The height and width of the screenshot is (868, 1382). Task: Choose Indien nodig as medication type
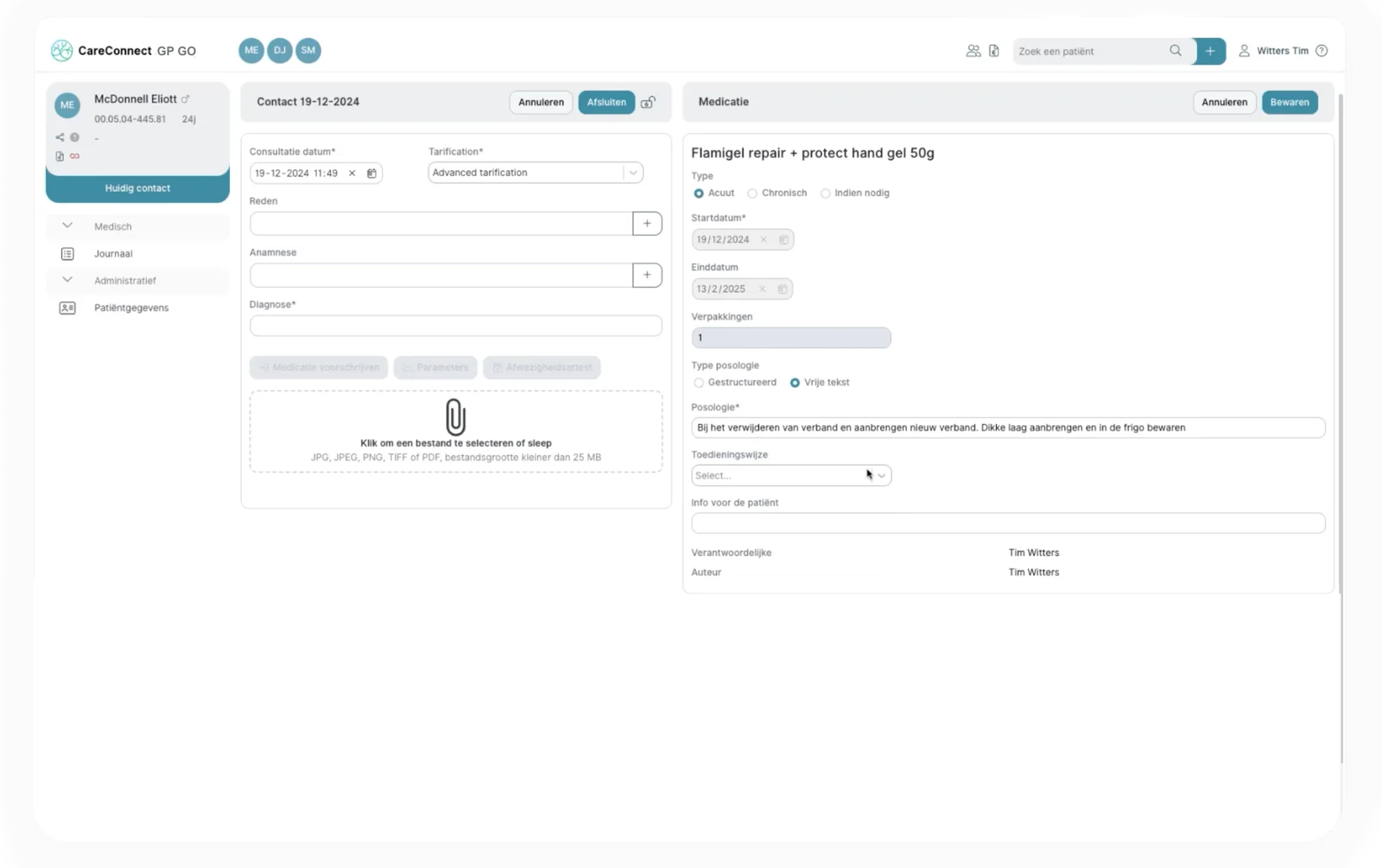[825, 193]
